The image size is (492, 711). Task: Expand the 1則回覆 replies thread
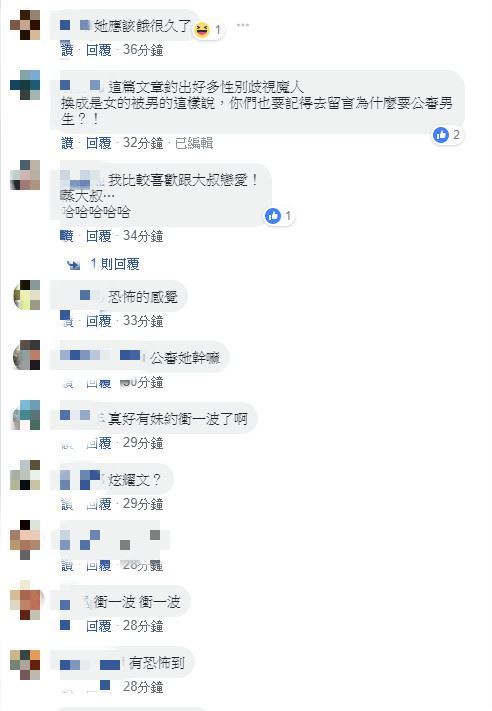(x=115, y=263)
